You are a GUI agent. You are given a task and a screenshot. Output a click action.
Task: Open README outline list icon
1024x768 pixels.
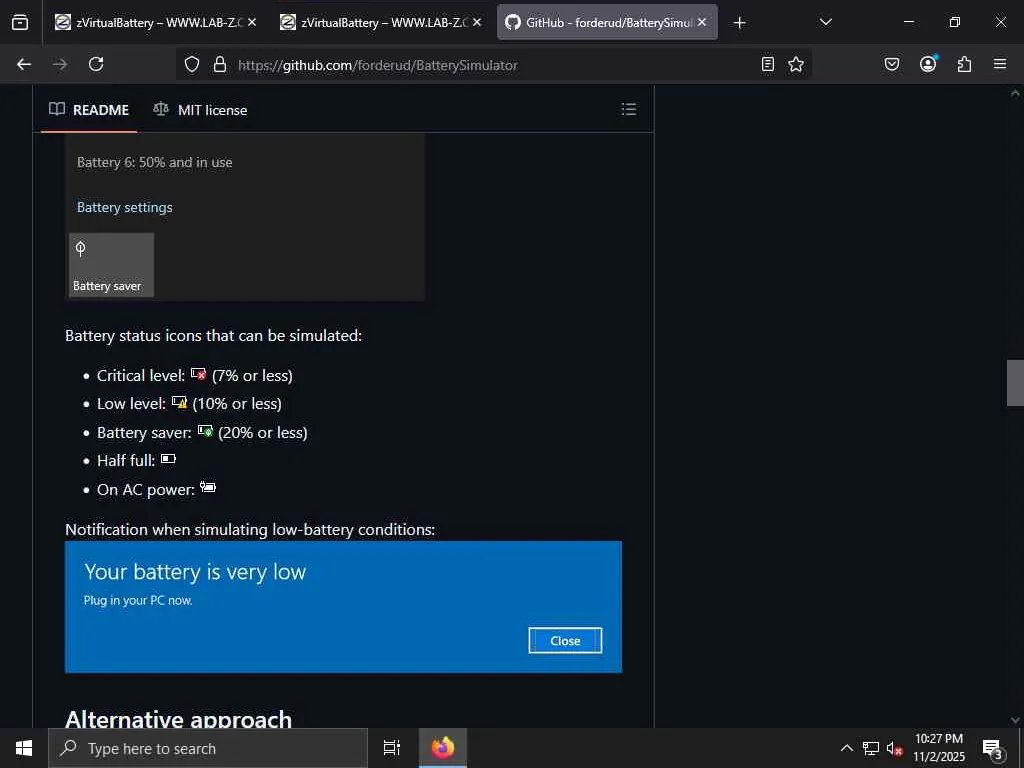pos(628,109)
